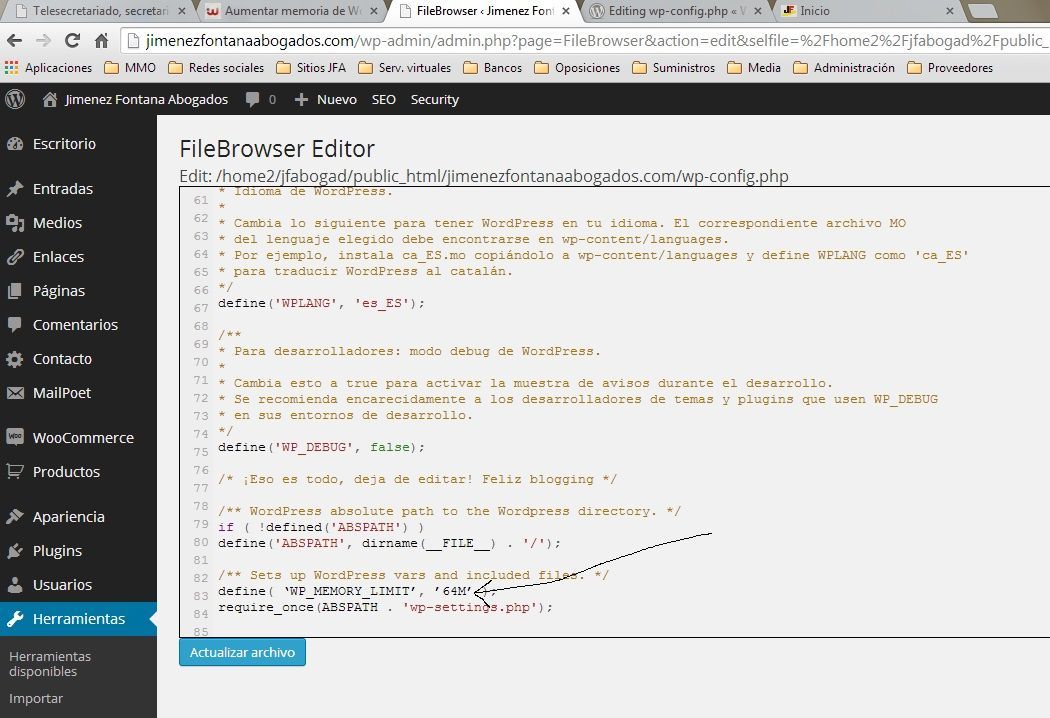Click the ABSPATH dirname define line
The height and width of the screenshot is (718, 1050).
(389, 543)
